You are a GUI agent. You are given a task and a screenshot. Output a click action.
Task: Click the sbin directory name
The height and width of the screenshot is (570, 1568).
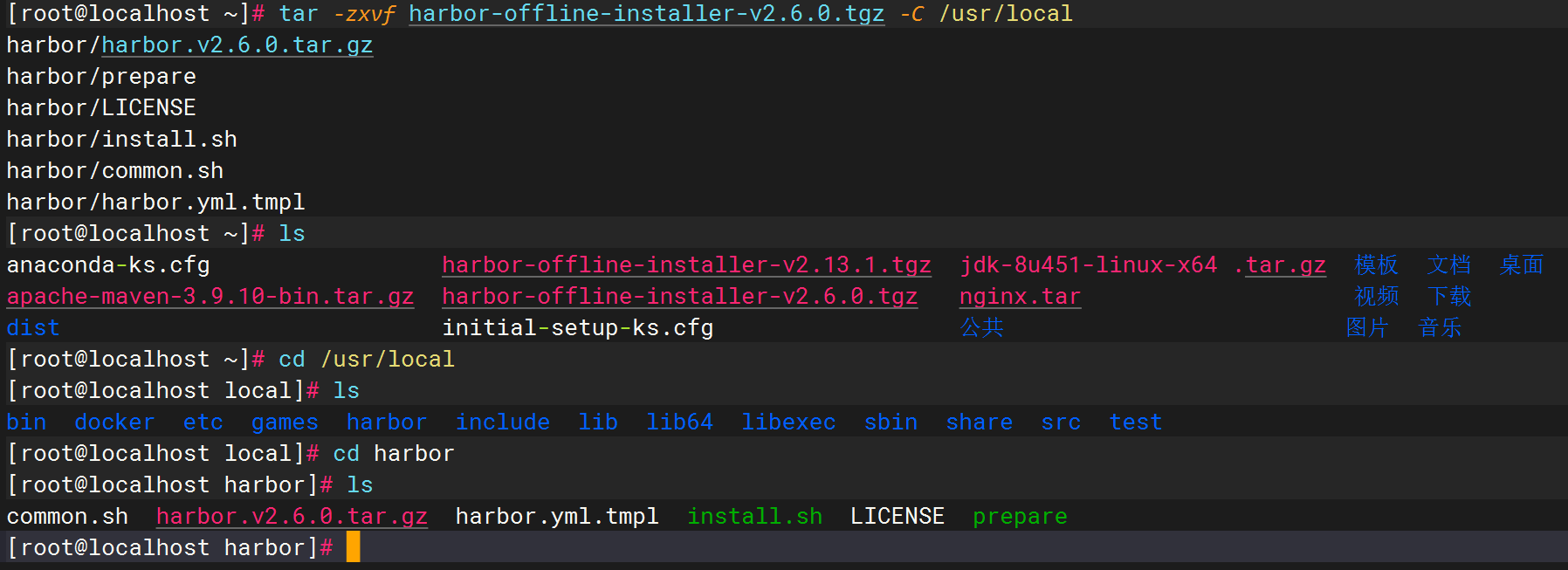tap(891, 422)
